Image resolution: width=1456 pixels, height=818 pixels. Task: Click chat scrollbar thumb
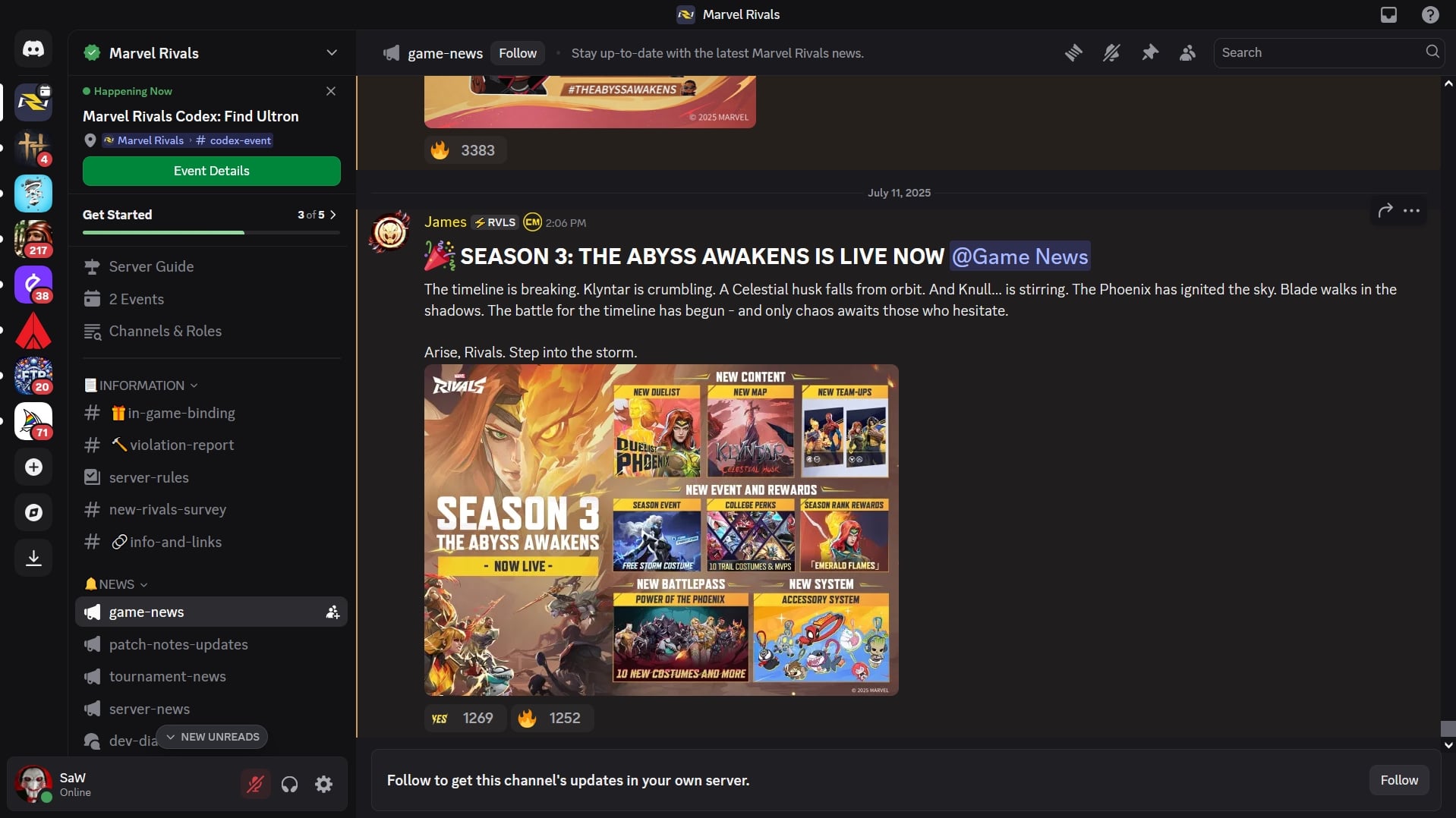point(1448,728)
